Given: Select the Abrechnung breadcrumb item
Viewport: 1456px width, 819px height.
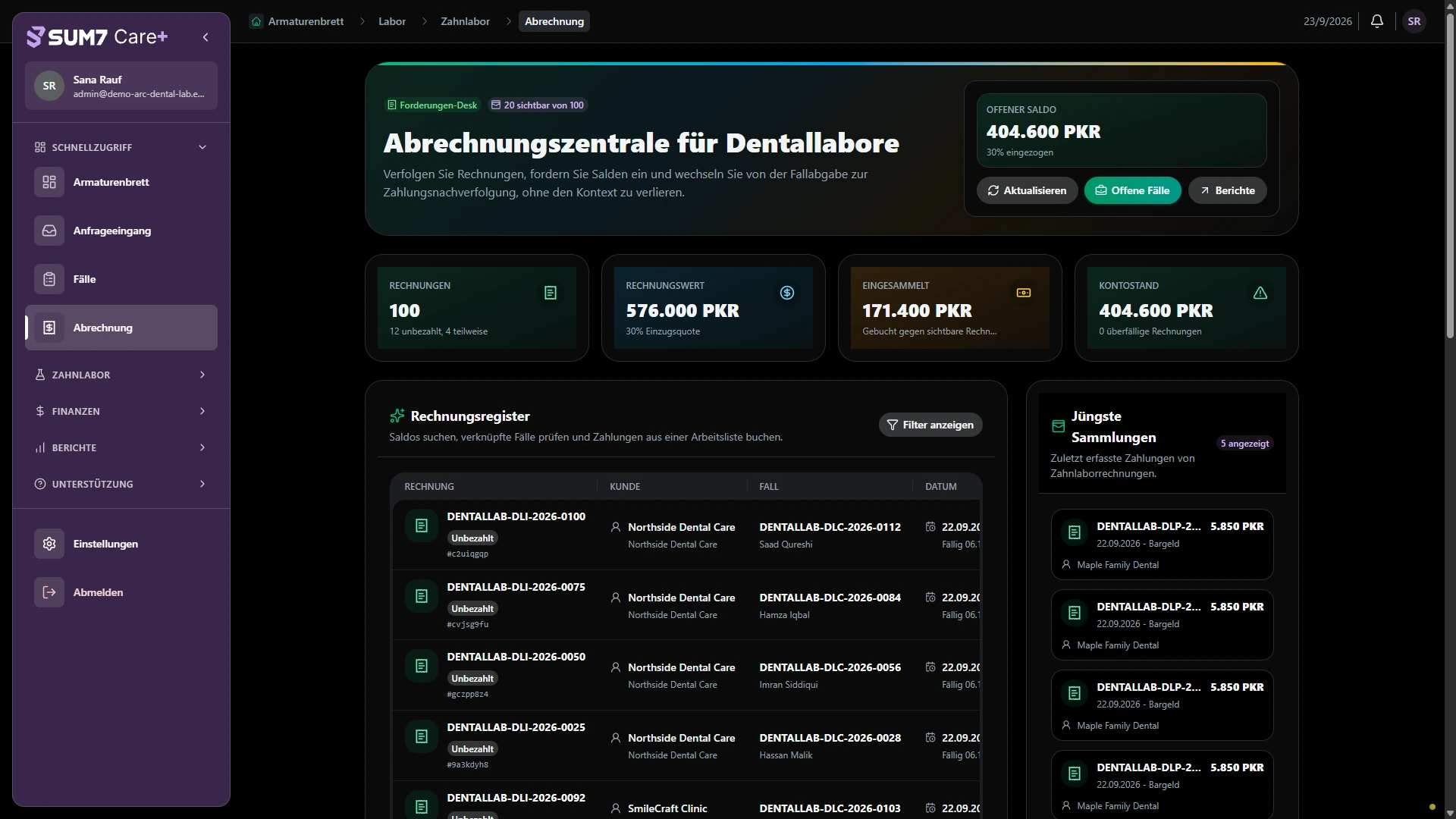Looking at the screenshot, I should point(554,21).
